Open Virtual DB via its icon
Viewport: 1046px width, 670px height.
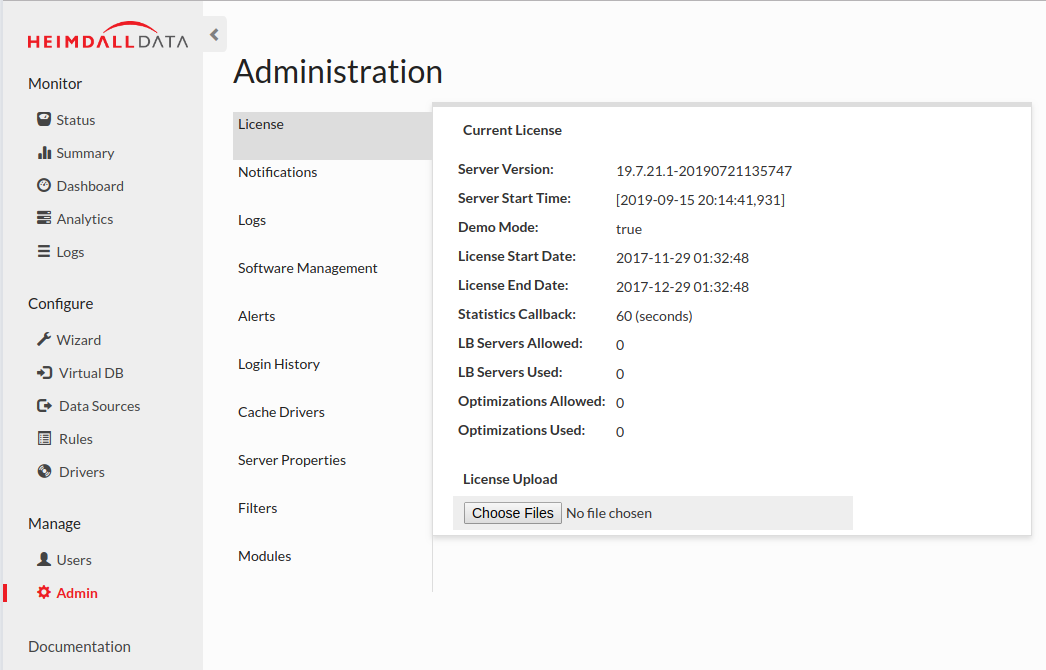(45, 373)
